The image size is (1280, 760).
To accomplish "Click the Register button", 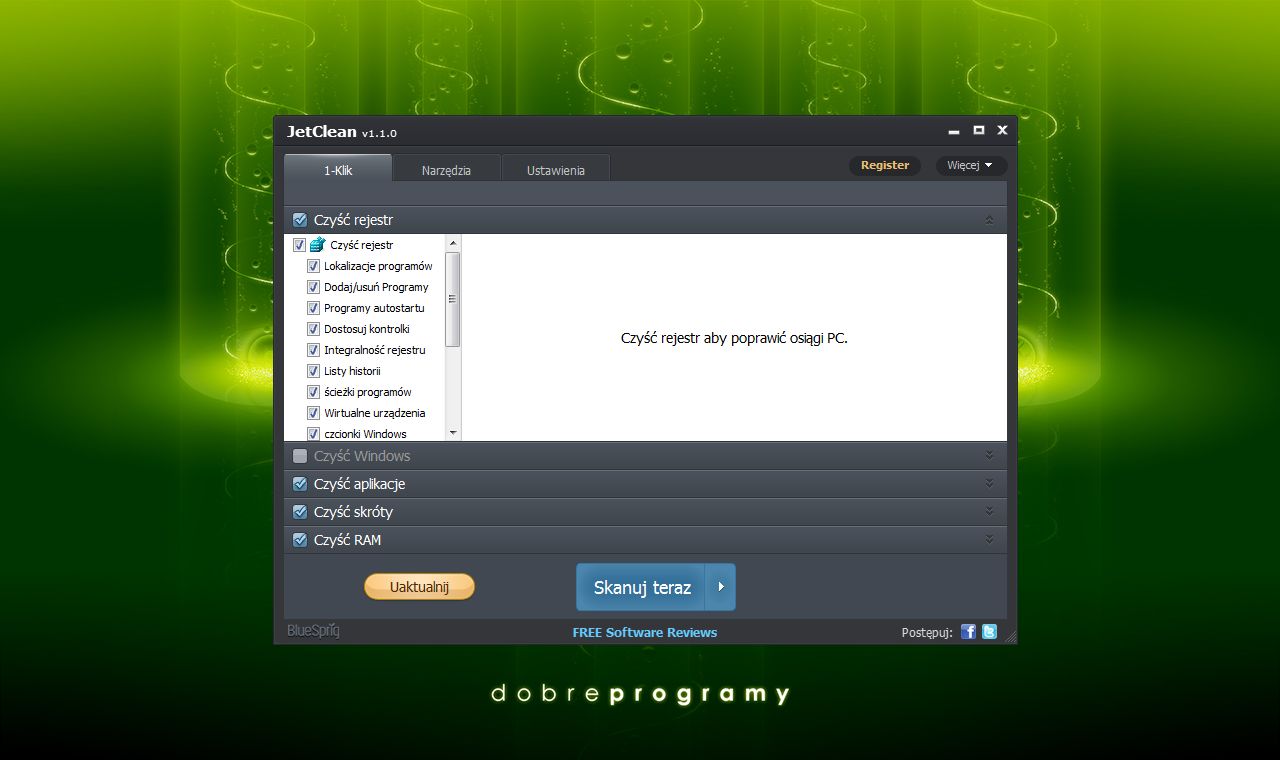I will [x=885, y=165].
